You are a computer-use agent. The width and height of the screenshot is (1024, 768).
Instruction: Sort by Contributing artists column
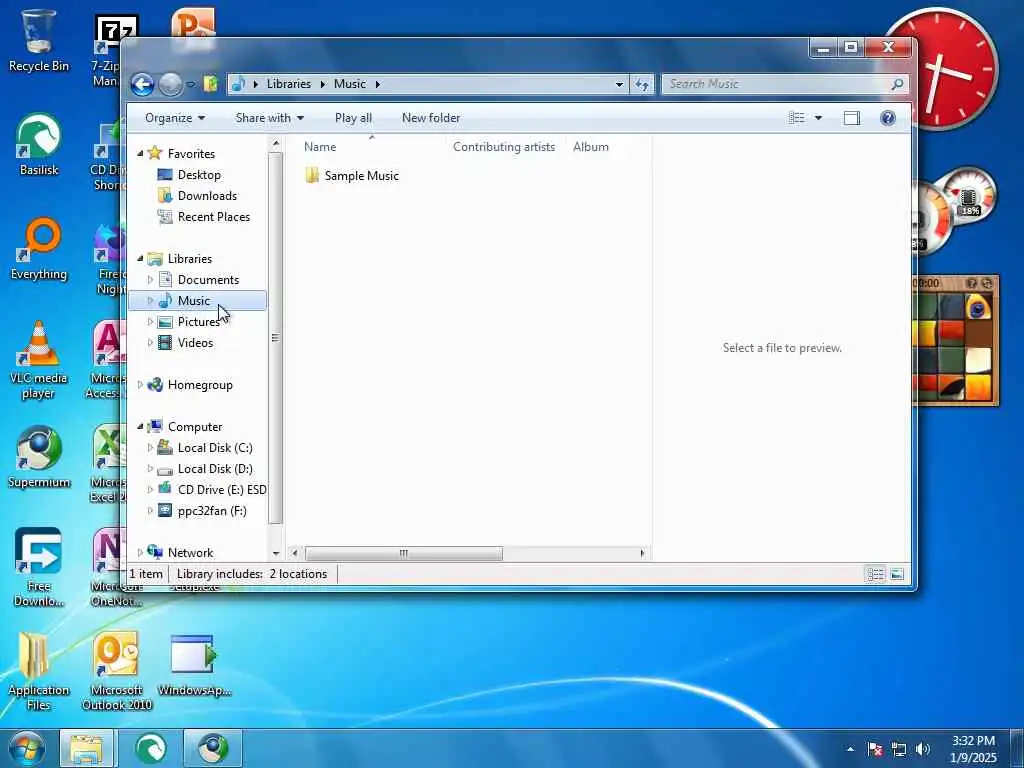pos(504,147)
